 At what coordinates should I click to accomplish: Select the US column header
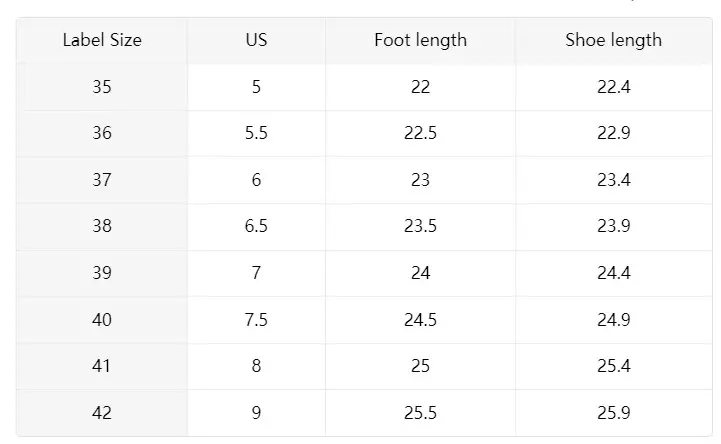256,40
